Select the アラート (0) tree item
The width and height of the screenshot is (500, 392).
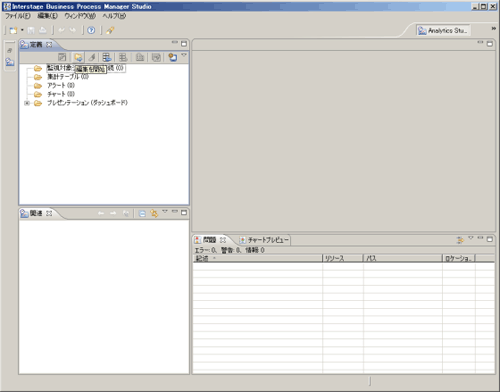61,86
